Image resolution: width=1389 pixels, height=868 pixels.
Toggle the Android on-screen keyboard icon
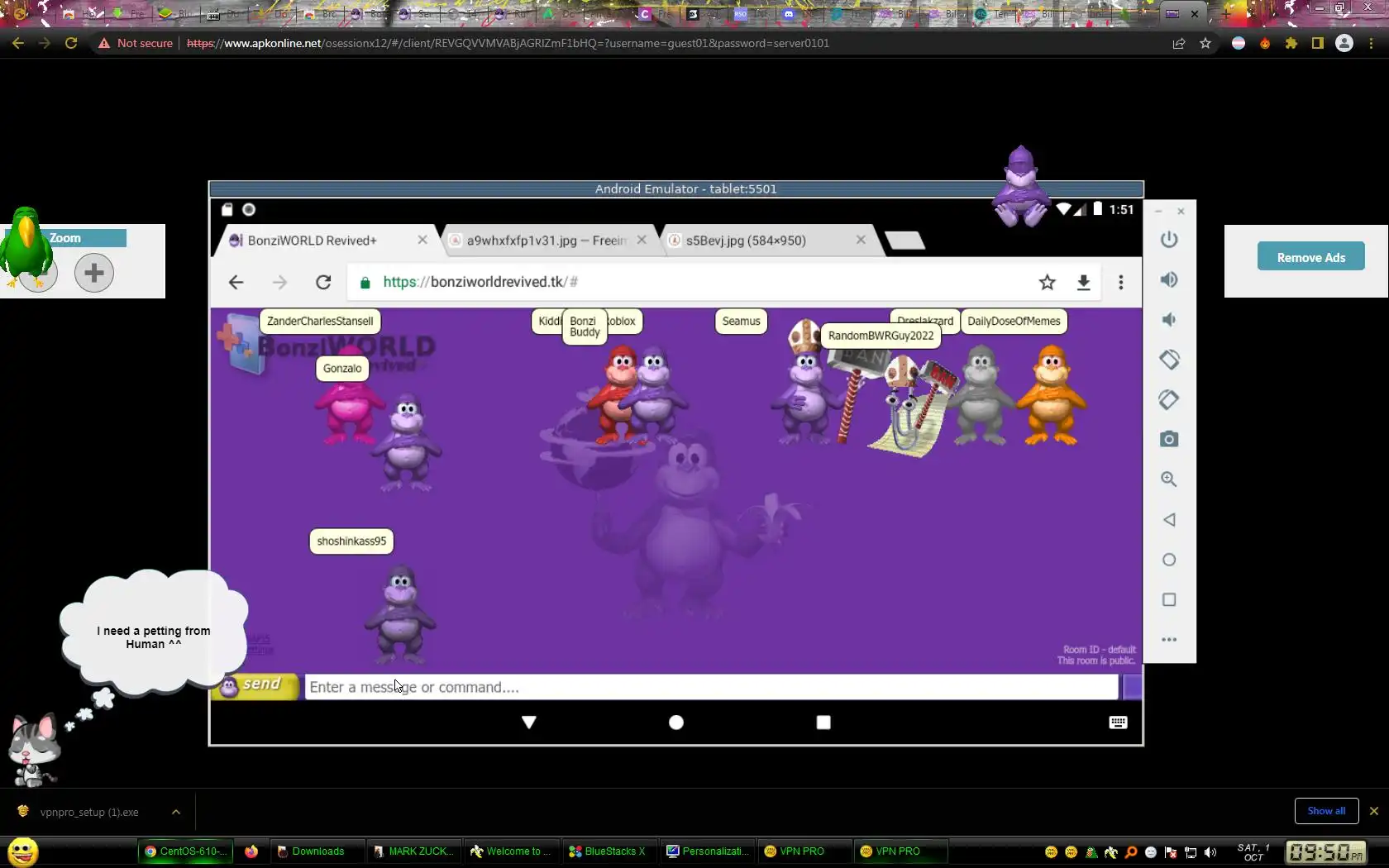point(1118,723)
